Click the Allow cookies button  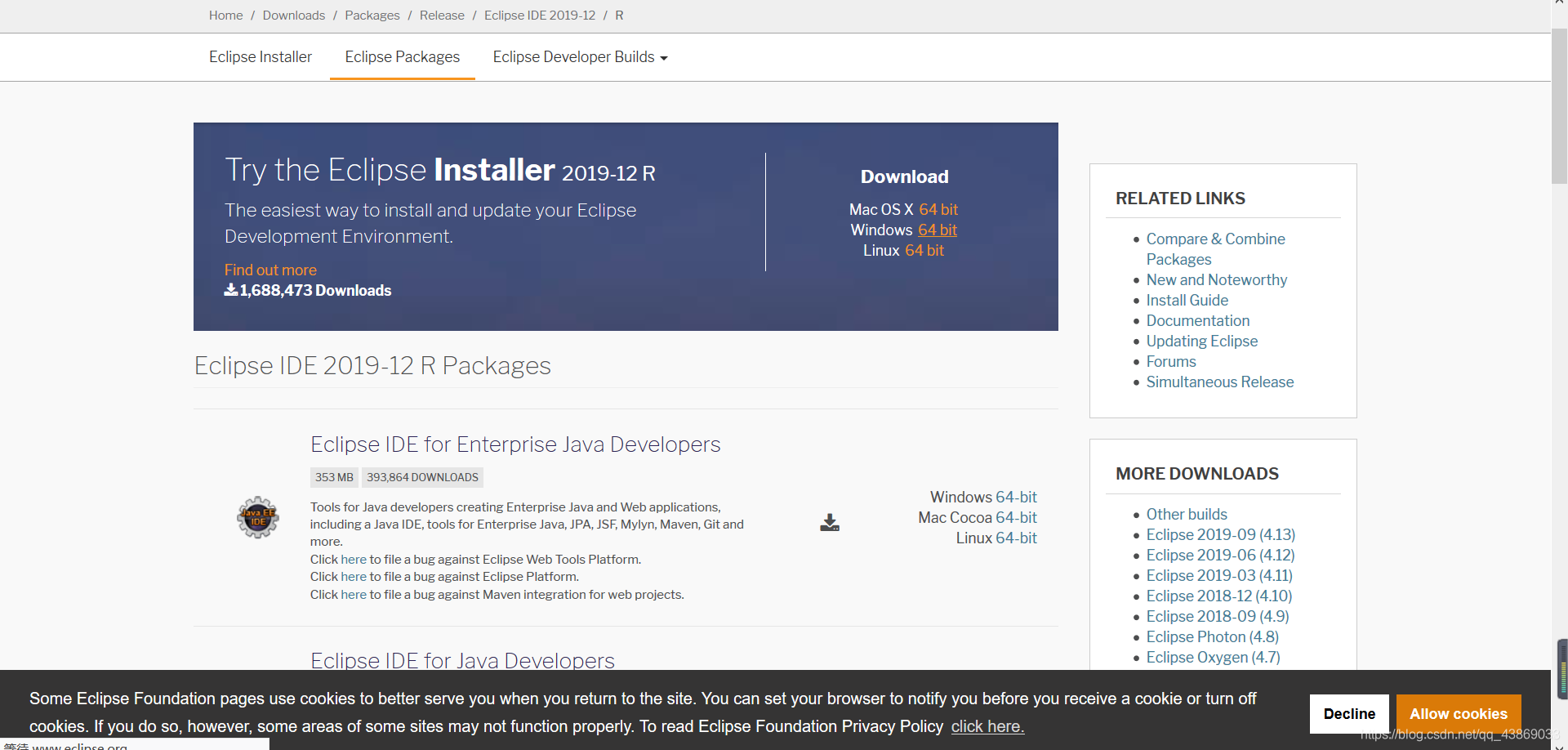[1459, 714]
